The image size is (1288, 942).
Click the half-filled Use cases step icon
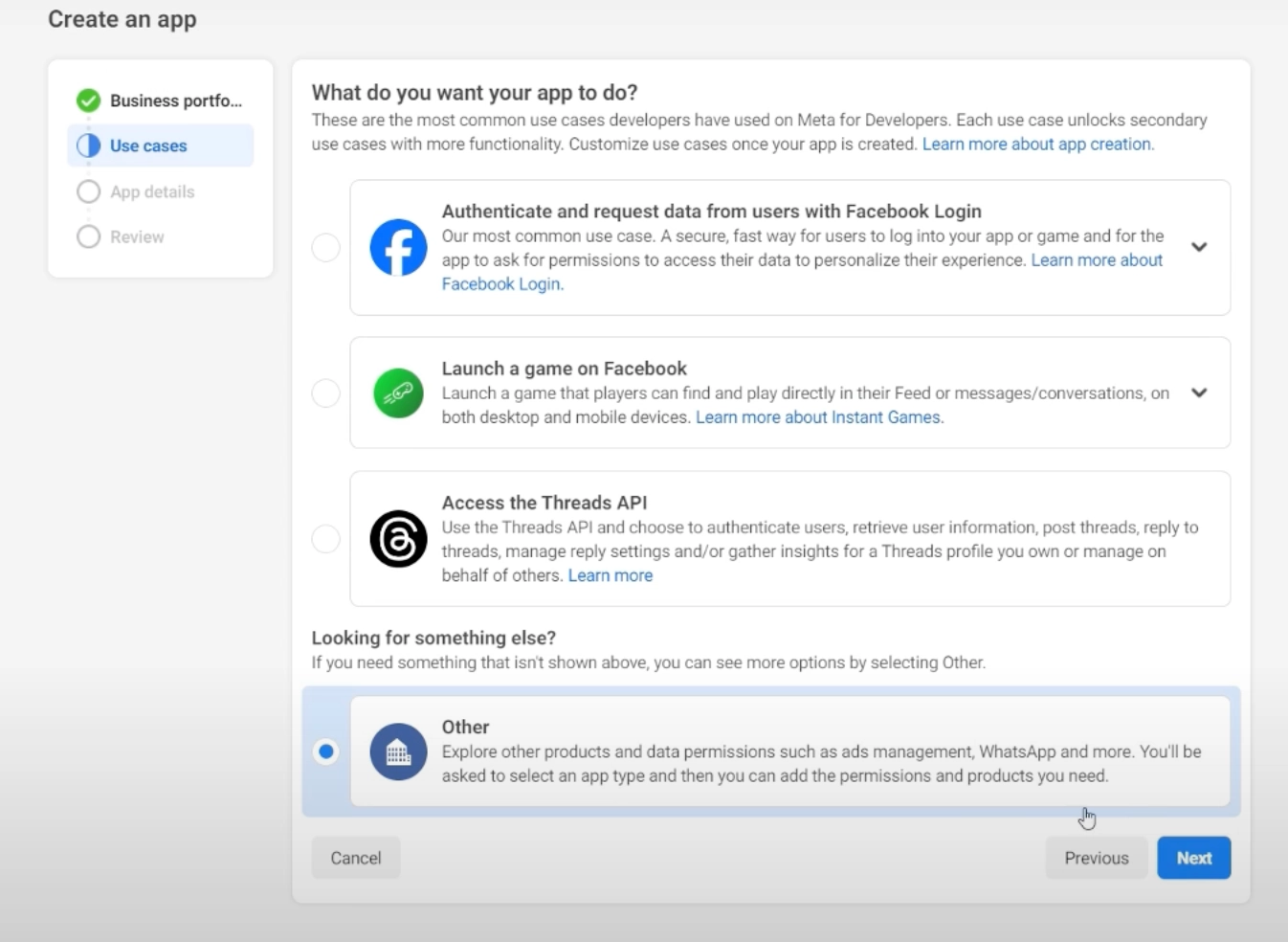[x=88, y=146]
